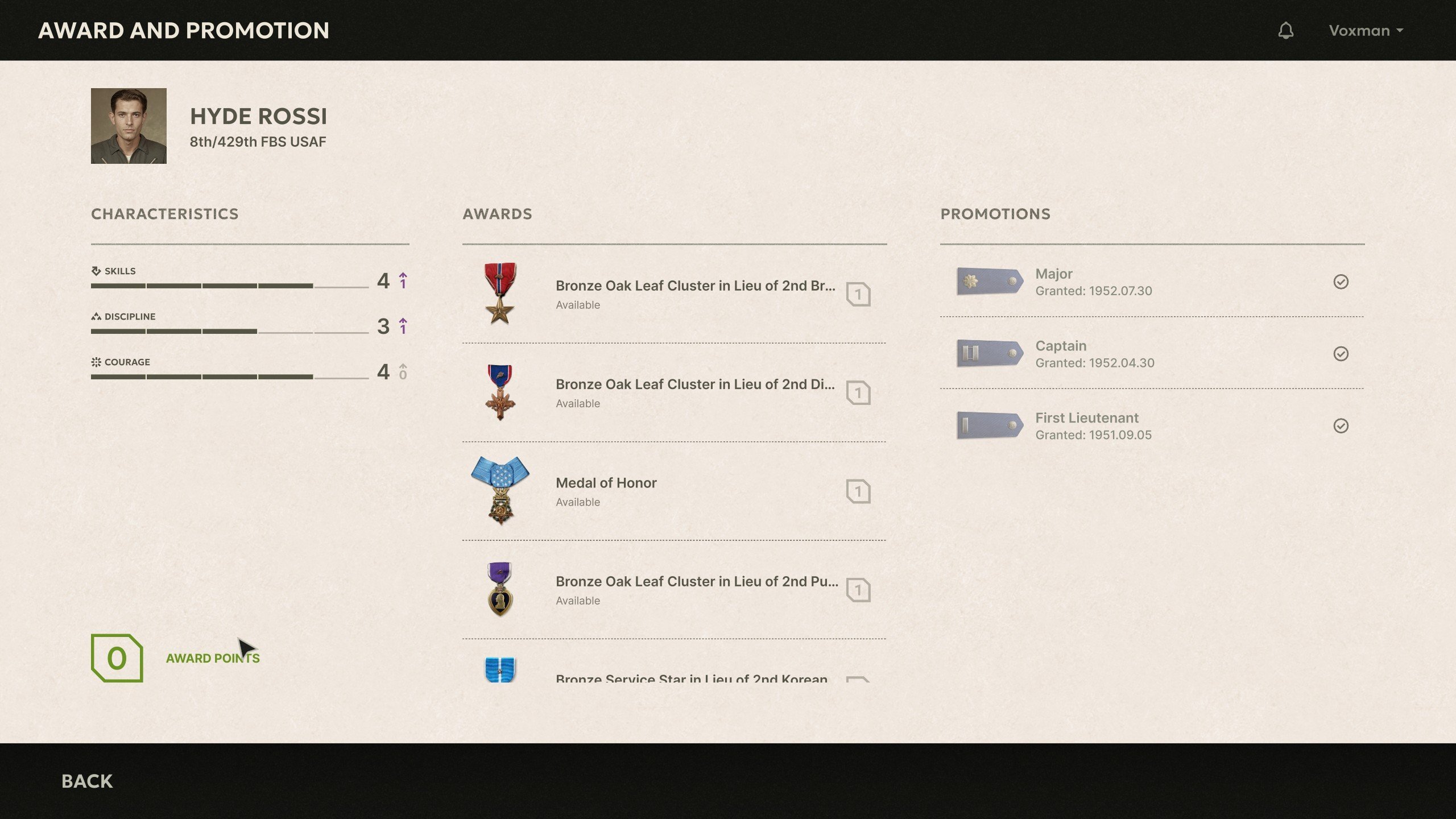Select the Medal of Honor icon

pyautogui.click(x=500, y=491)
